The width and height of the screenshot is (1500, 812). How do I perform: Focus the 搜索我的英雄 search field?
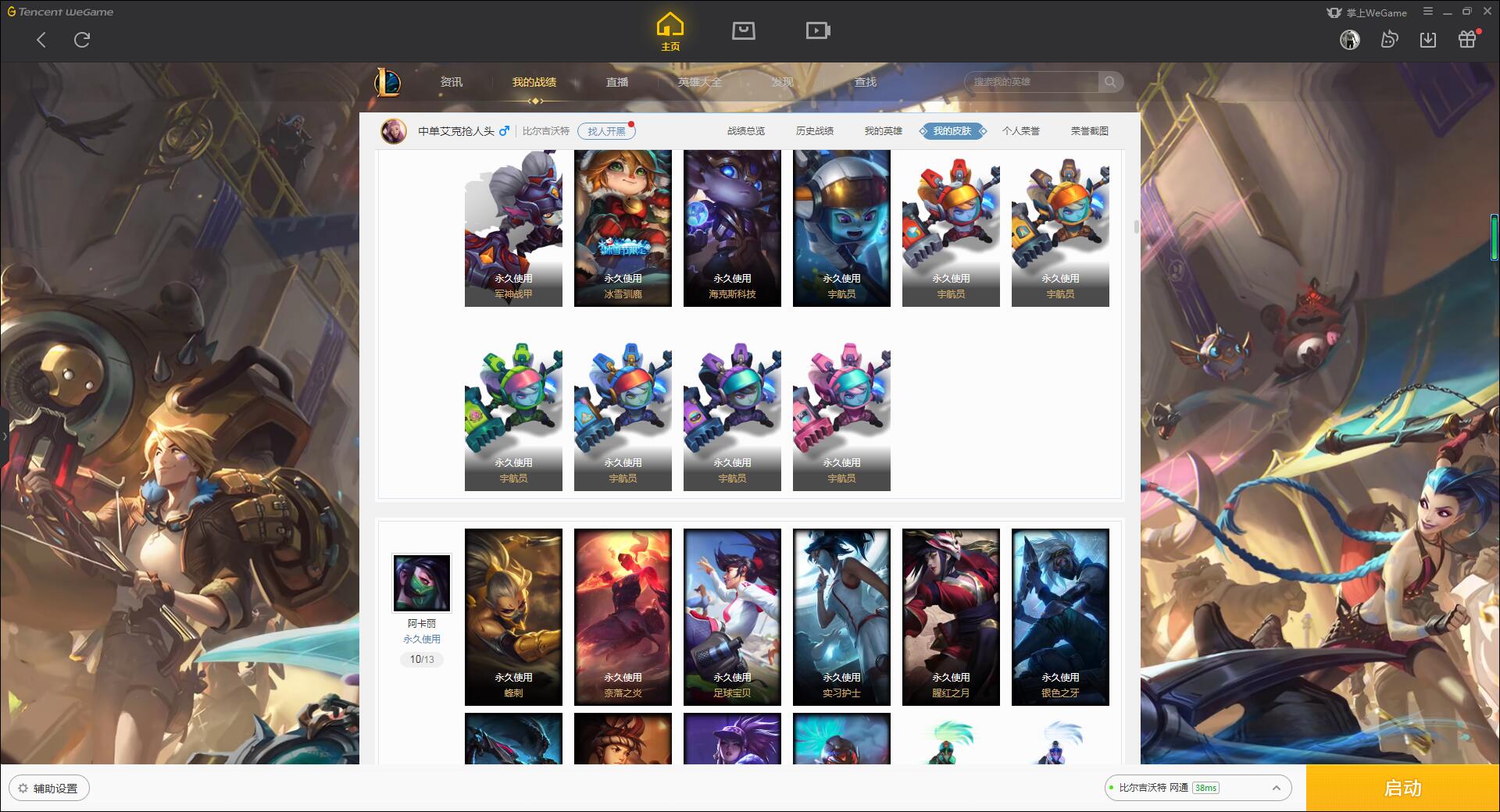click(1032, 82)
